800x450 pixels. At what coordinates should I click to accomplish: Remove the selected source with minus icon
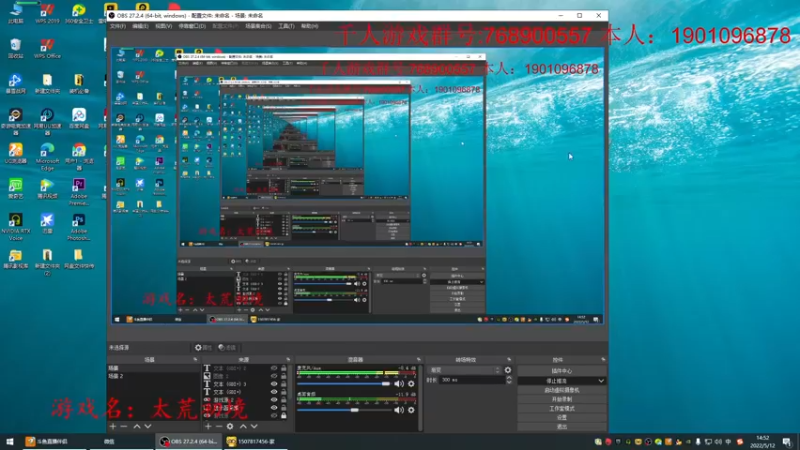click(x=219, y=426)
